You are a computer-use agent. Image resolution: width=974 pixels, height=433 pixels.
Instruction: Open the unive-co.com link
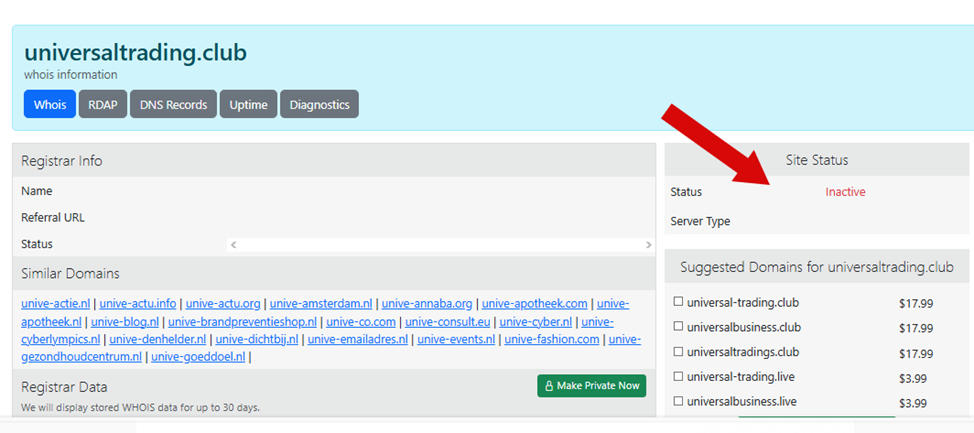pos(361,322)
